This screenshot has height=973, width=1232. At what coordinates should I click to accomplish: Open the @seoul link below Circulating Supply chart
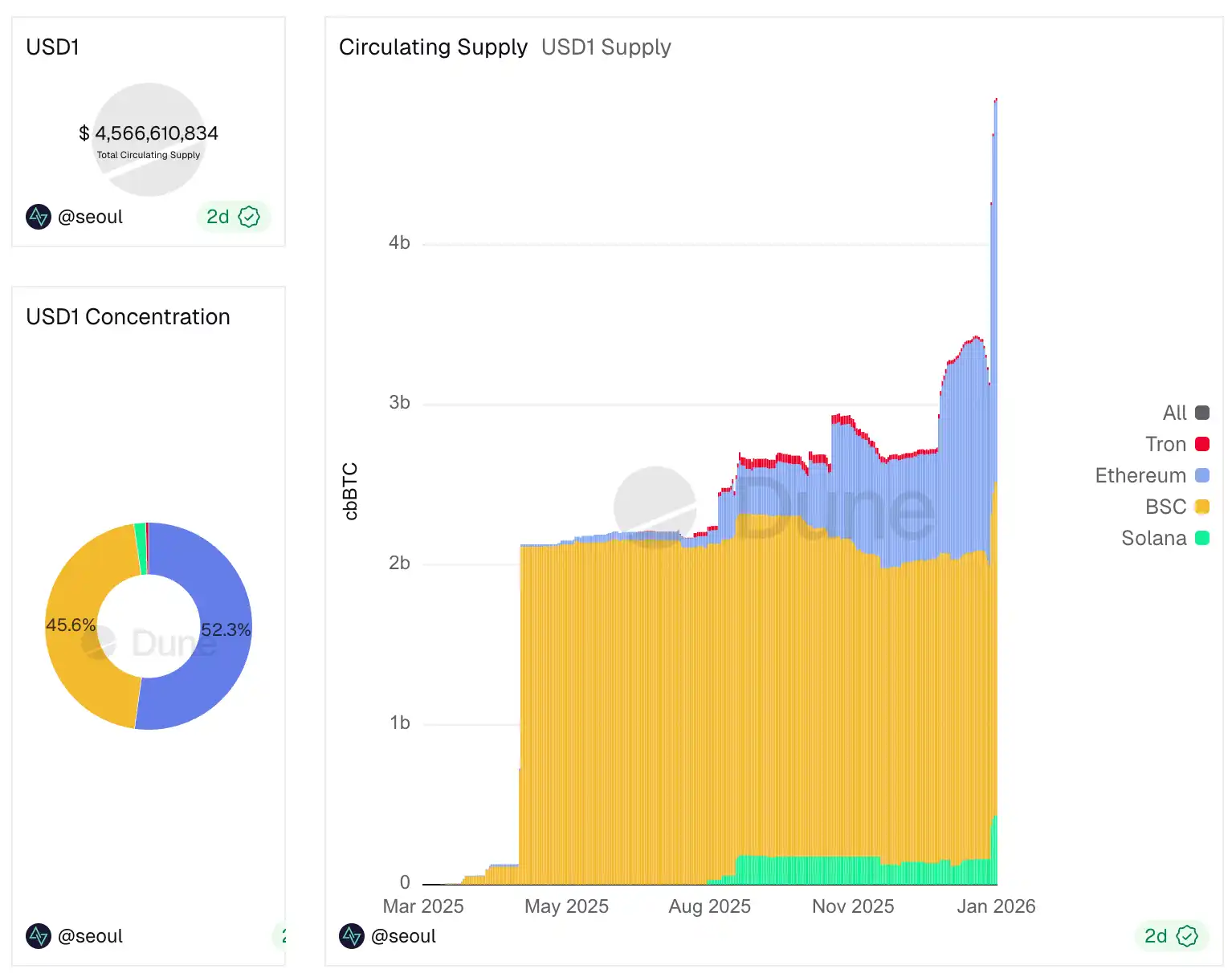403,936
